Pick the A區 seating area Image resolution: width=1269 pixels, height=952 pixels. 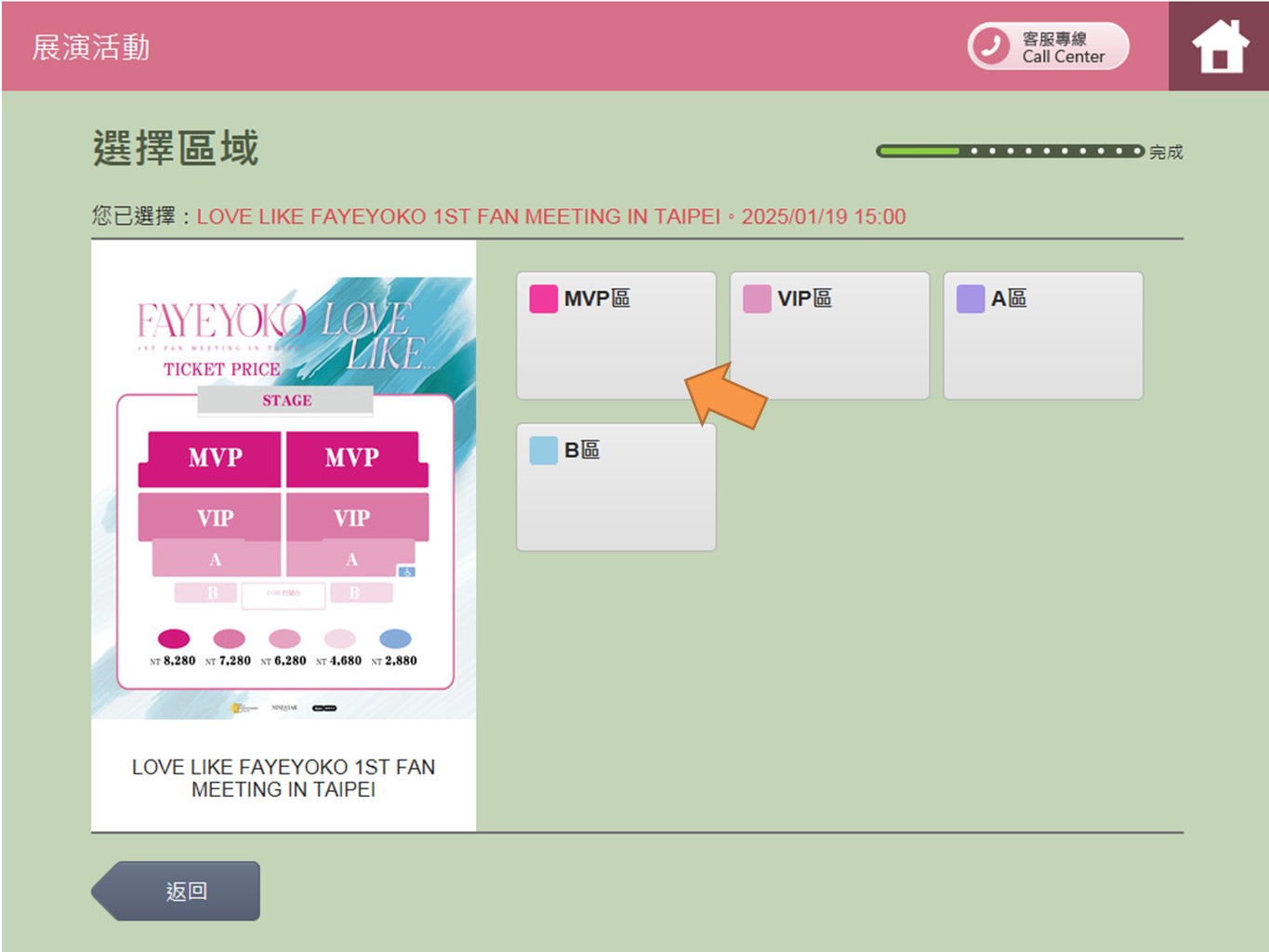pyautogui.click(x=1043, y=336)
